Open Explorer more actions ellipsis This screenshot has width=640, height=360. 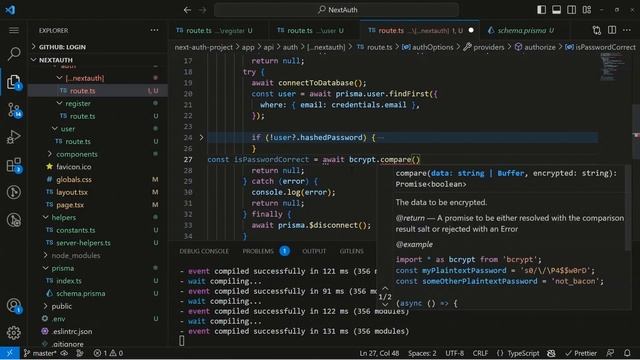click(x=154, y=30)
